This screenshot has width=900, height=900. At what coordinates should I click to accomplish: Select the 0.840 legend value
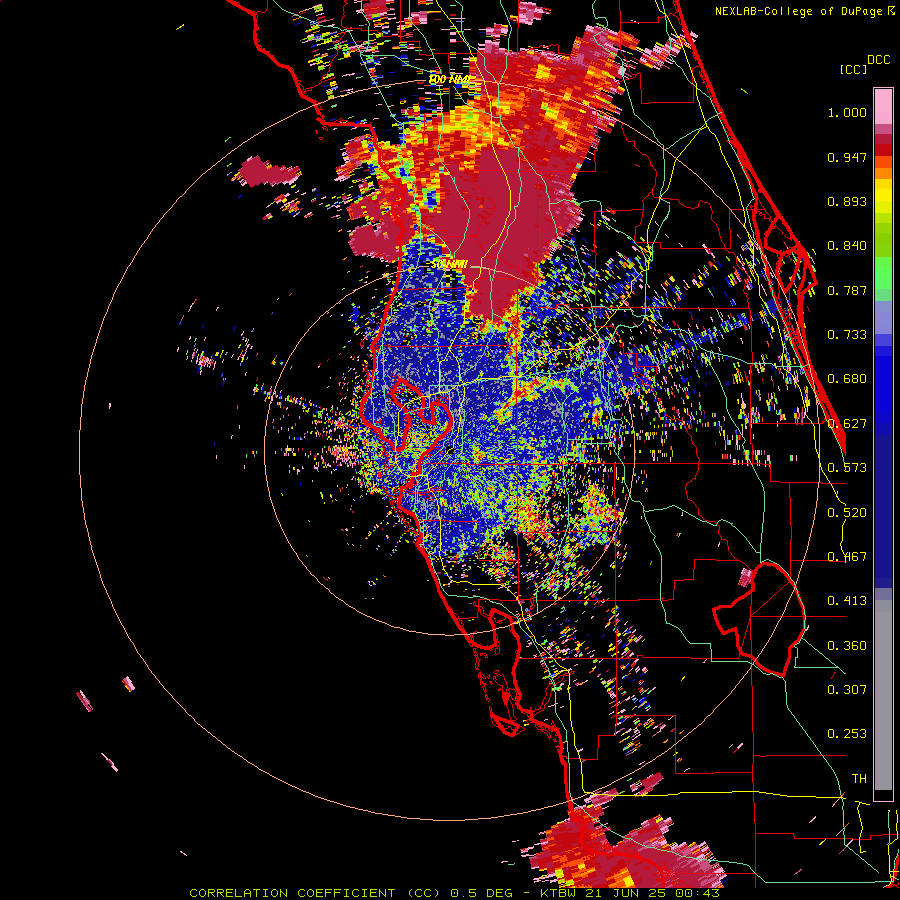coord(847,246)
